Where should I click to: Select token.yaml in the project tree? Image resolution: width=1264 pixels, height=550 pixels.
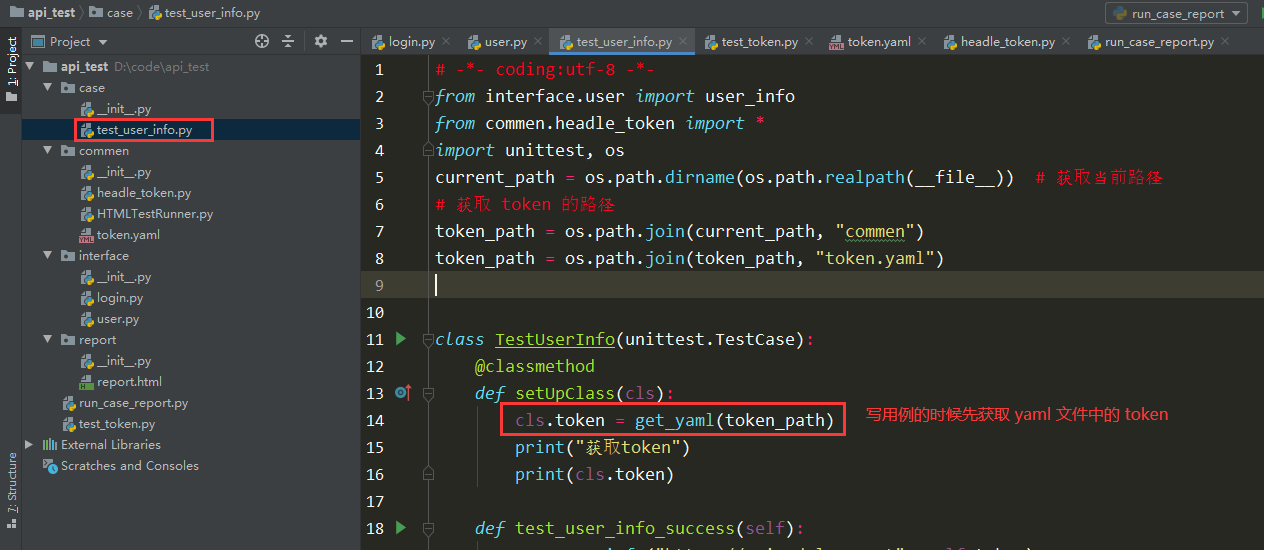(x=128, y=235)
